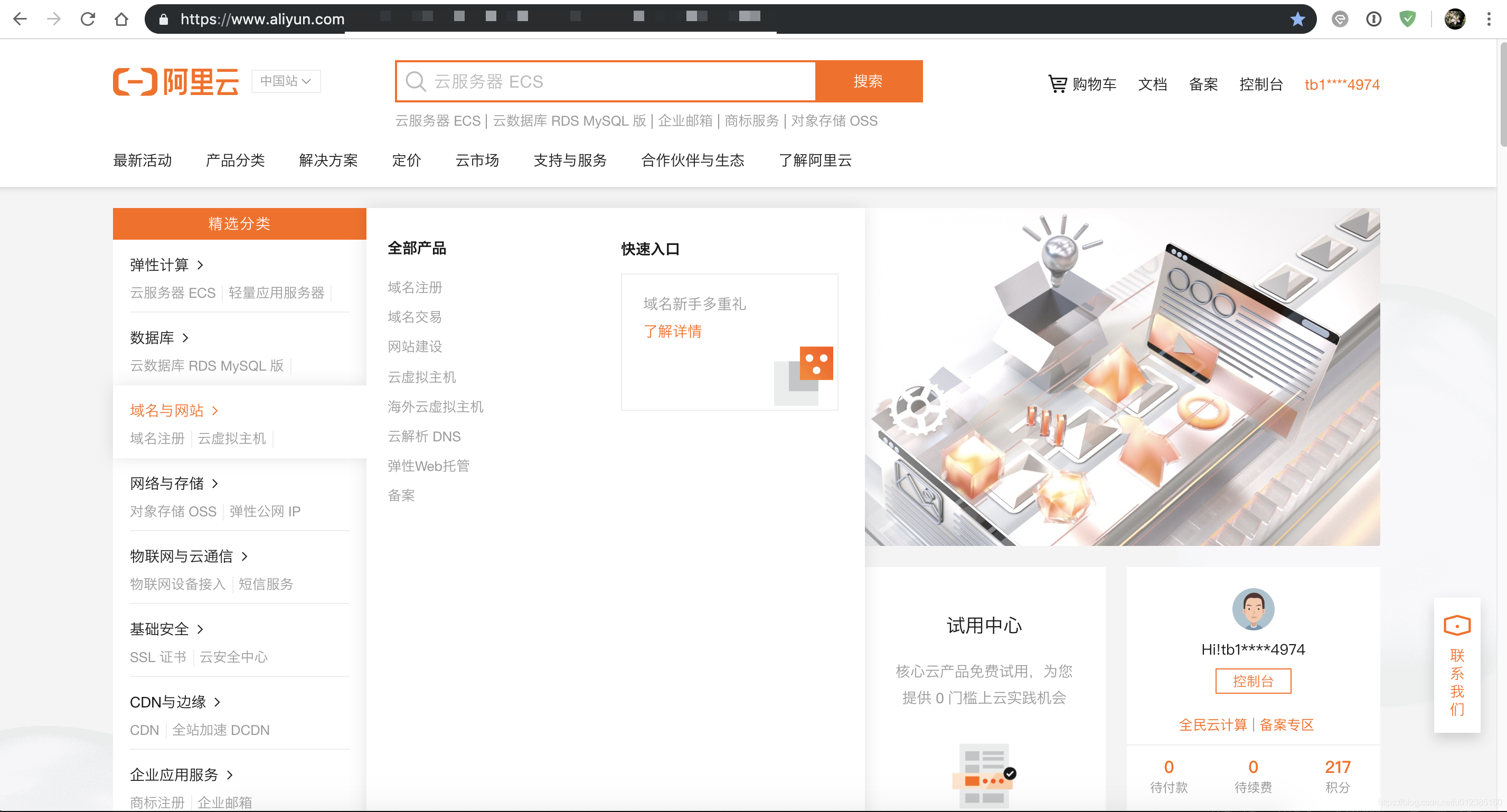The height and width of the screenshot is (812, 1507).
Task: Expand the 基础安全 category
Action: pyautogui.click(x=167, y=629)
